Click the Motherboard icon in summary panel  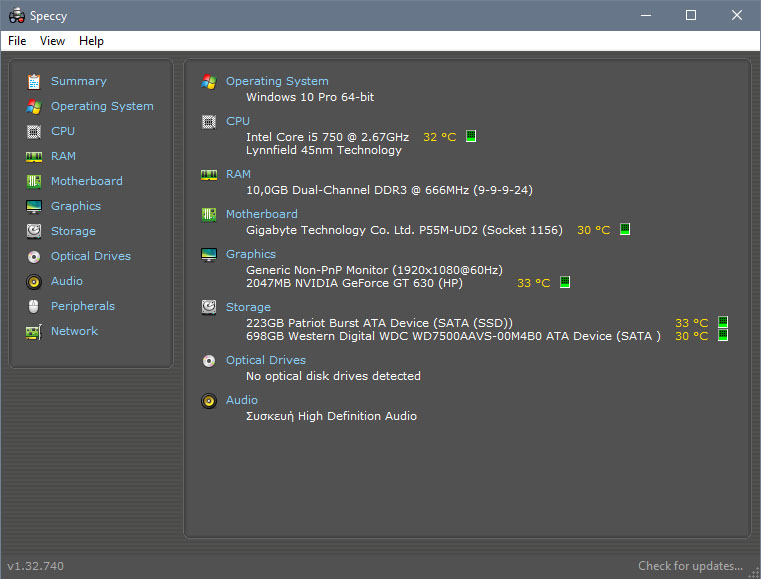tap(209, 215)
